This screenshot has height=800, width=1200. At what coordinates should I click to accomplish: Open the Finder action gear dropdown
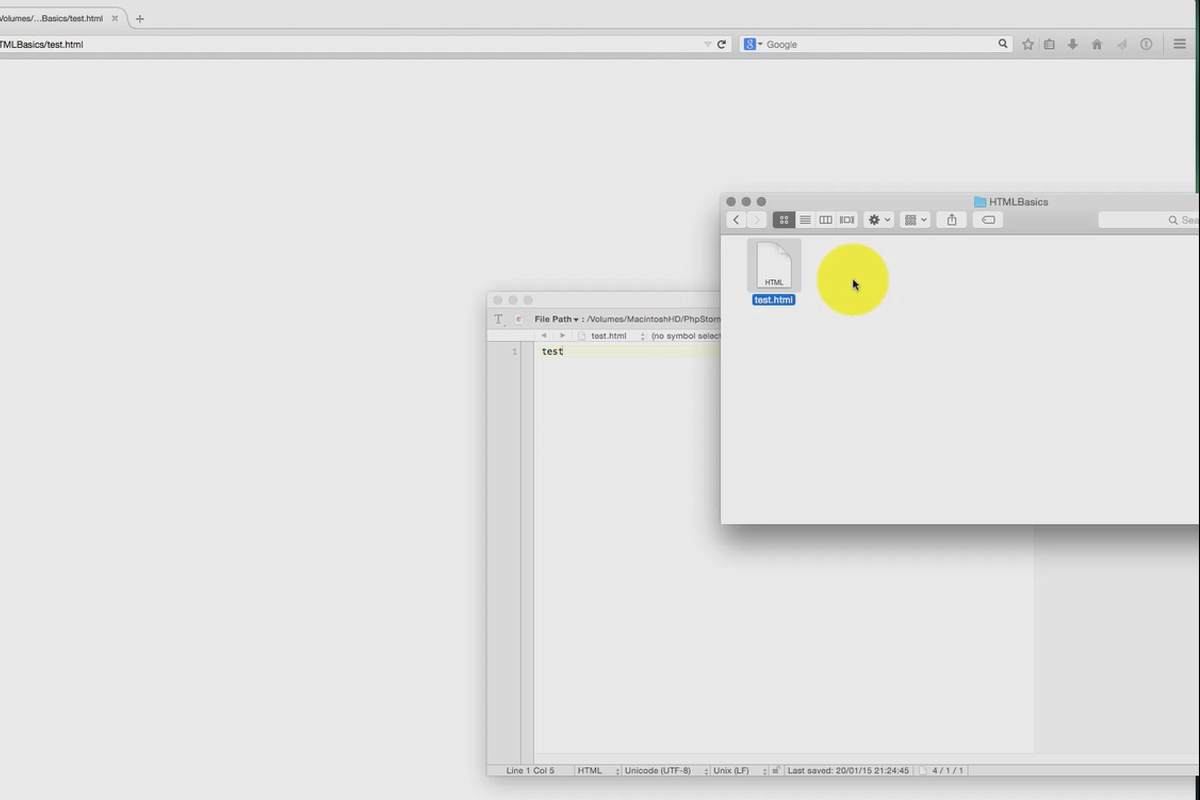coord(877,220)
